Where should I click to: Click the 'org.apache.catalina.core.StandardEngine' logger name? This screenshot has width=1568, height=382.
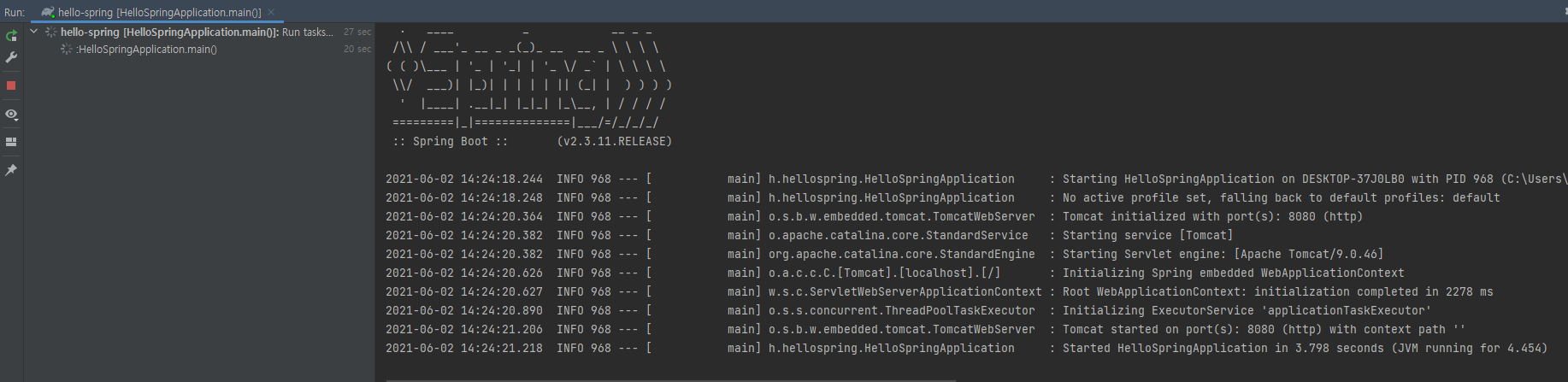coord(902,255)
